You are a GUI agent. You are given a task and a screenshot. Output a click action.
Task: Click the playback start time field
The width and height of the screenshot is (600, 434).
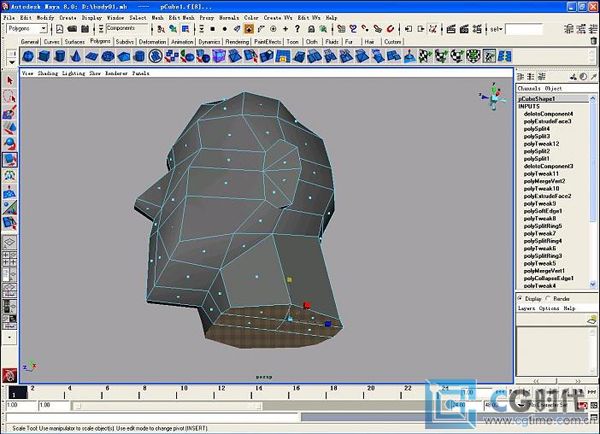click(53, 405)
